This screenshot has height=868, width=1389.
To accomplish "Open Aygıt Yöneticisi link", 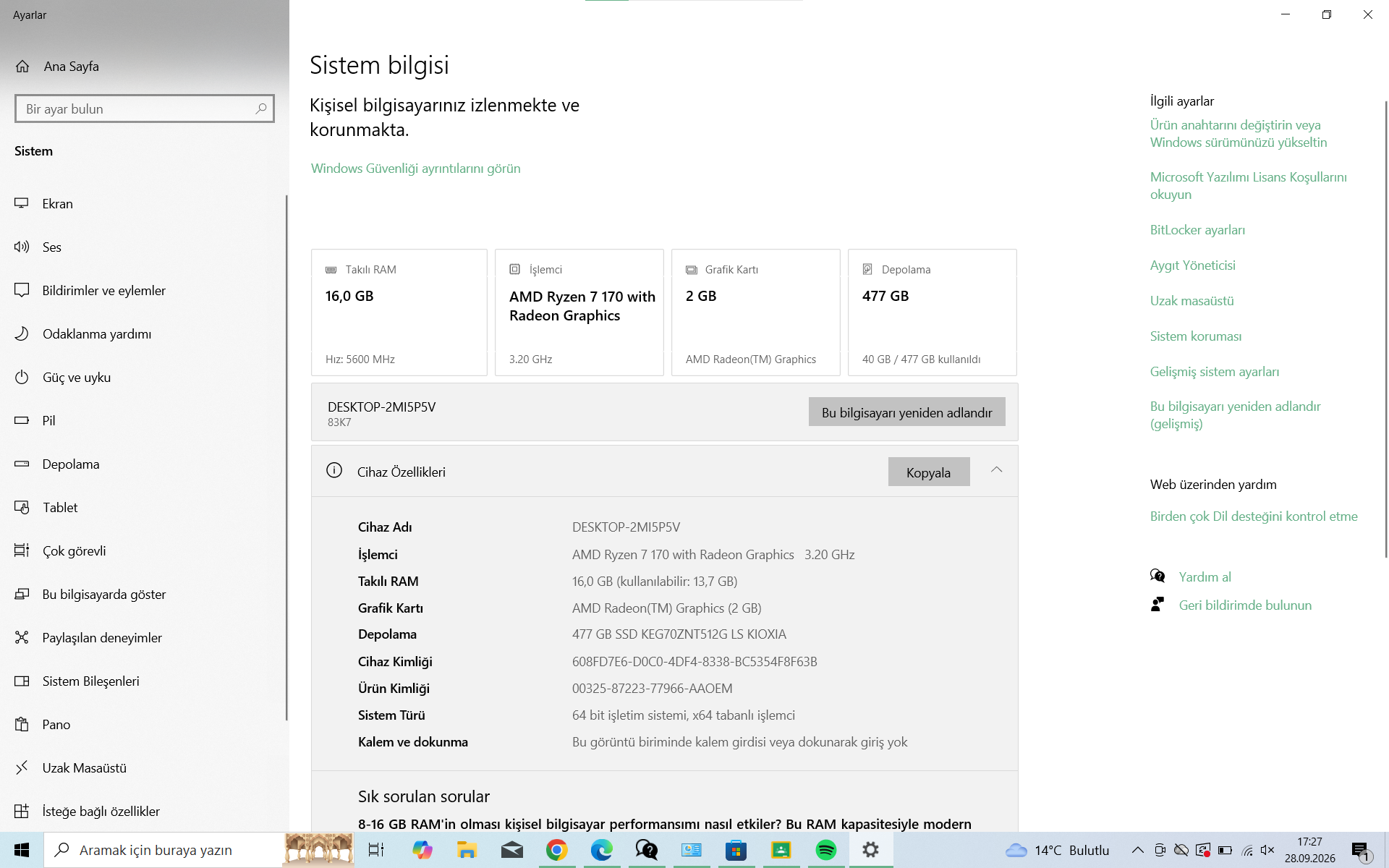I will coord(1193,265).
